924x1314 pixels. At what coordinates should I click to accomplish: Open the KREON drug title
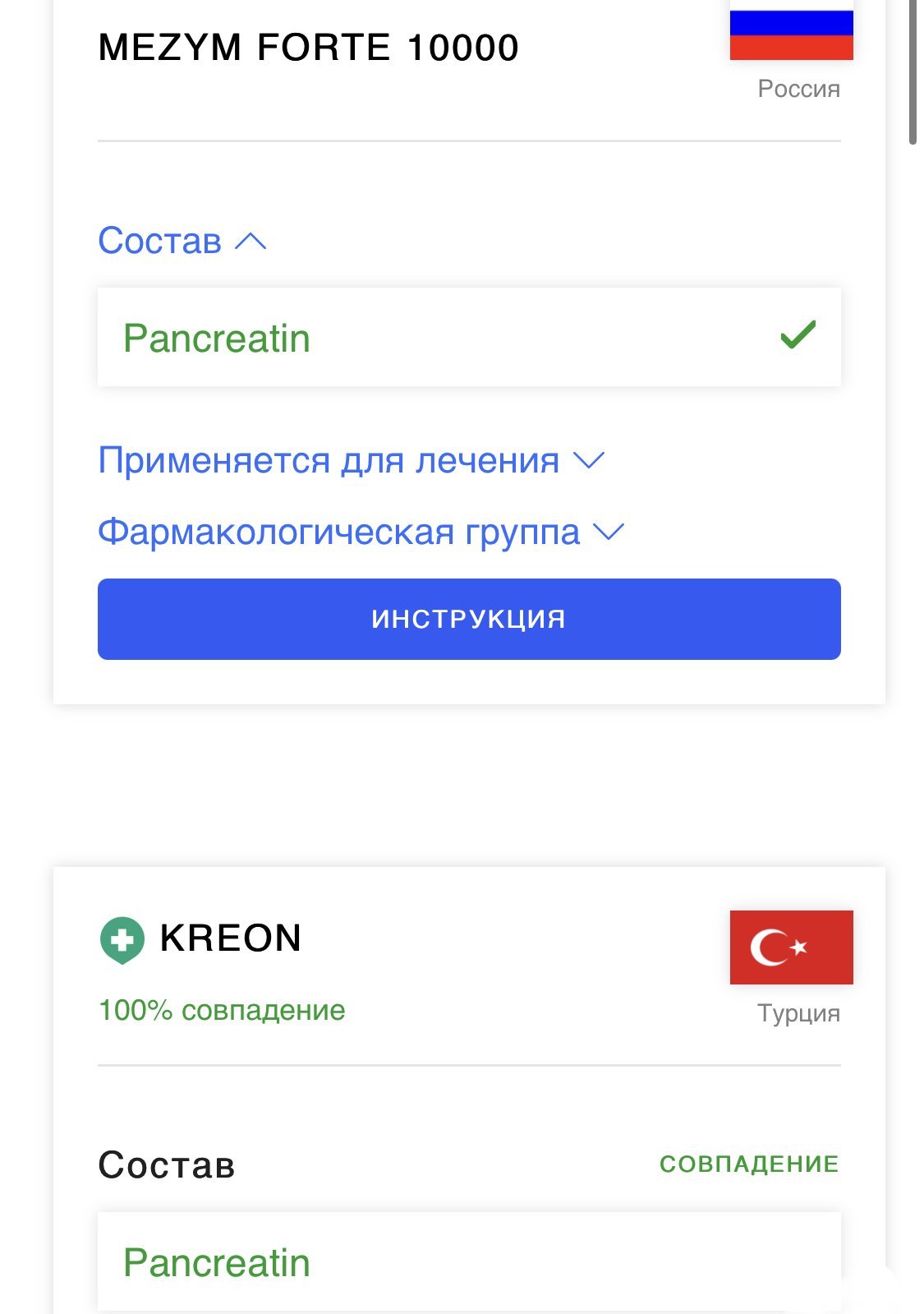[x=231, y=938]
